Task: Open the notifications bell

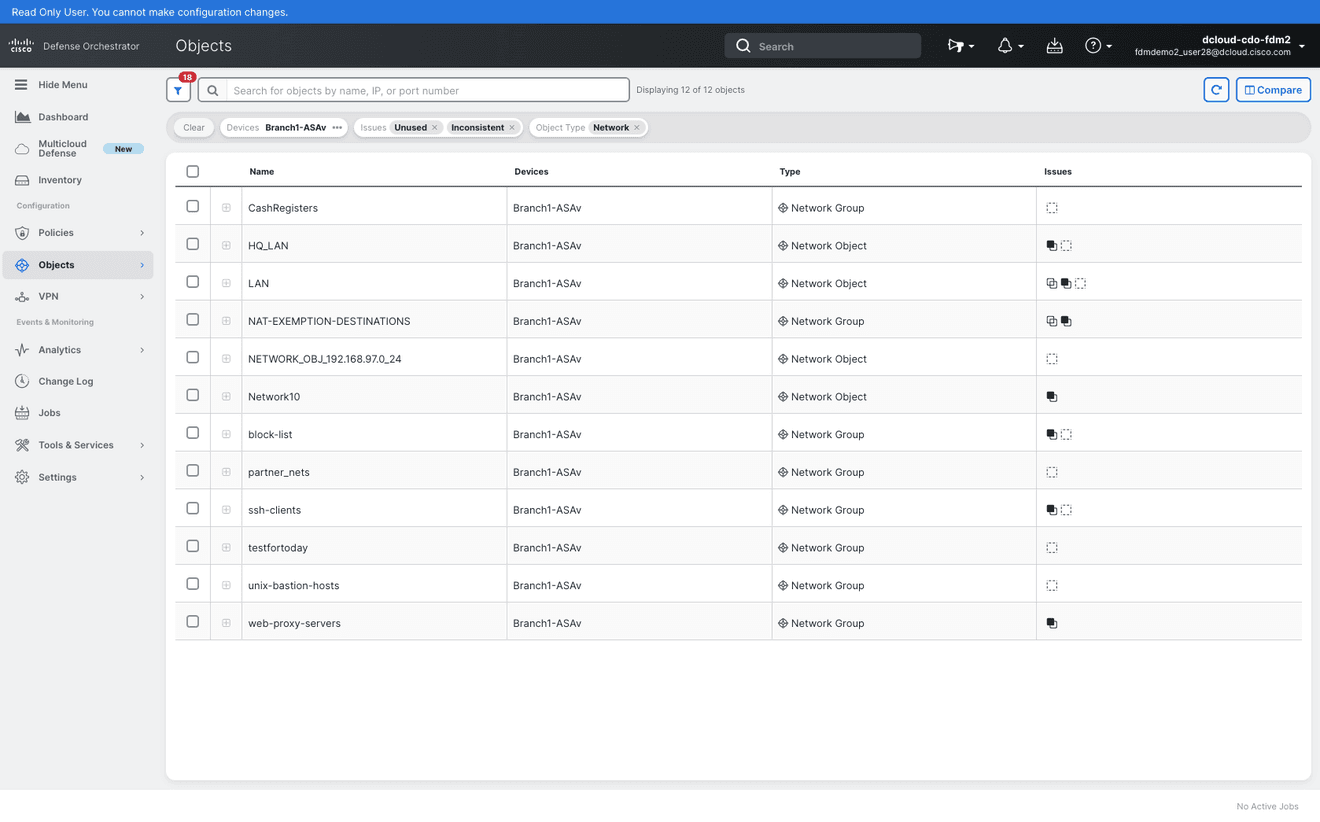Action: [x=1005, y=46]
